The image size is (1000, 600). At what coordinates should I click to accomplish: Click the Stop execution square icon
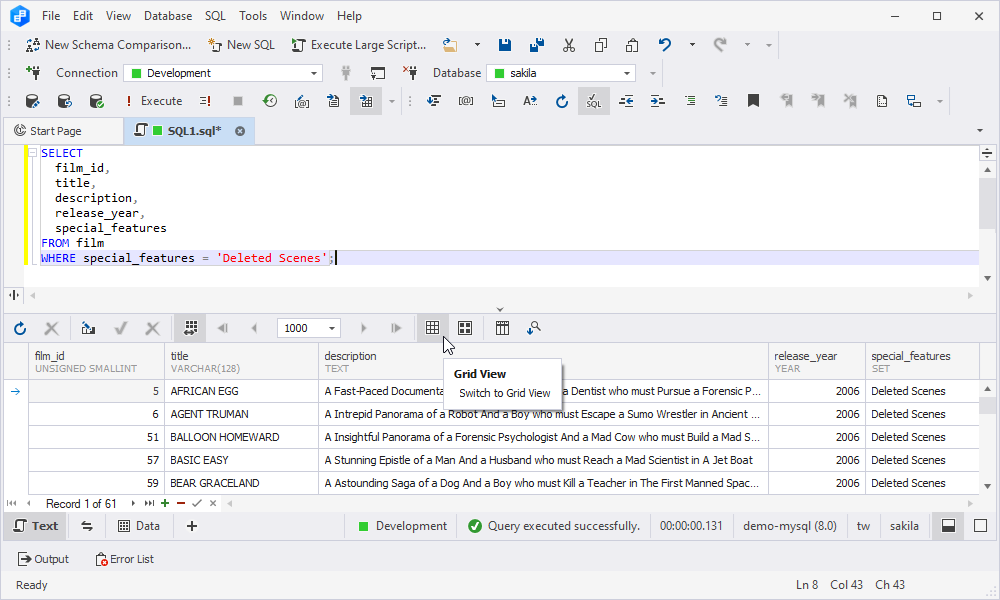pos(238,101)
